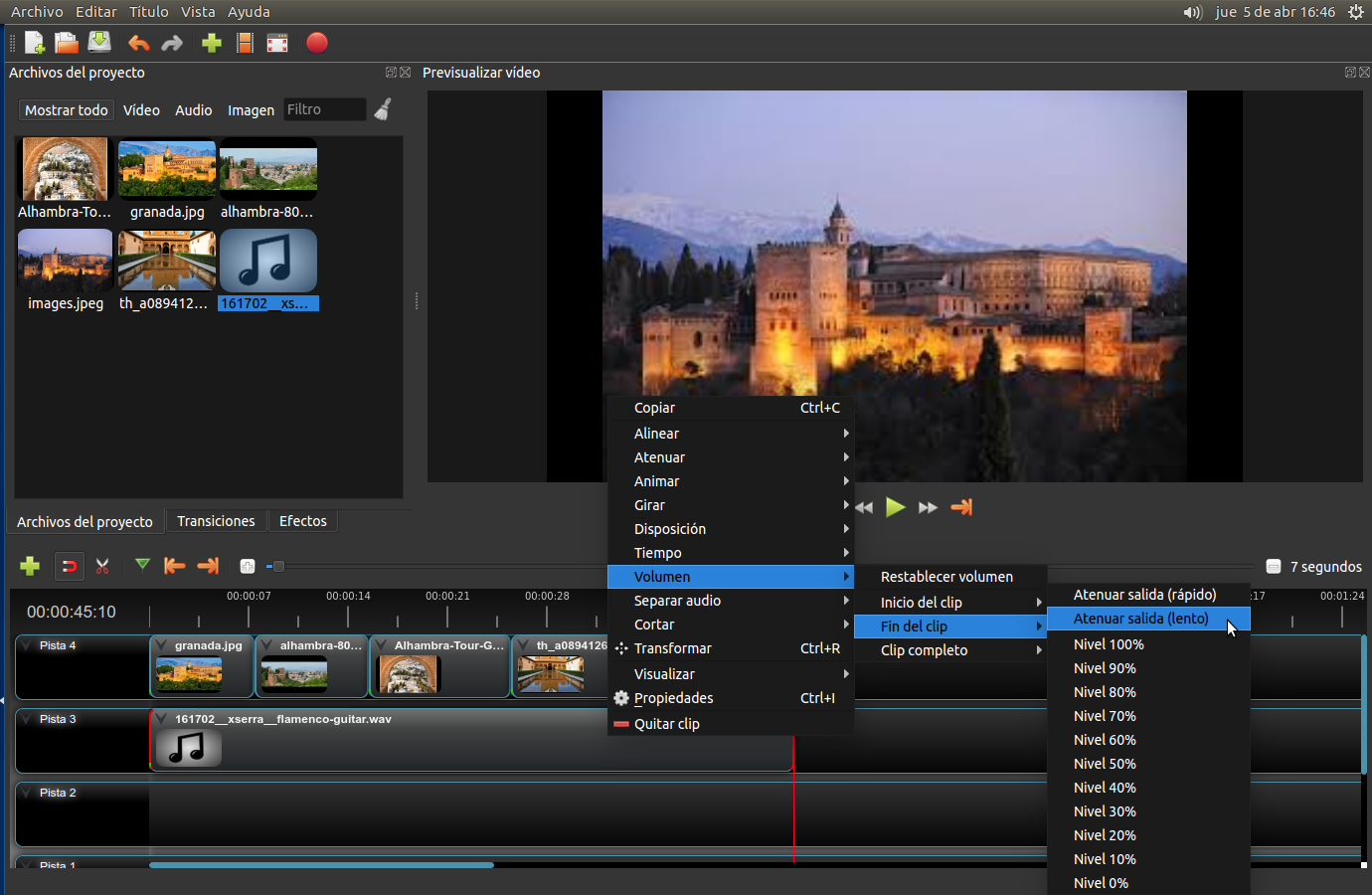Screen dimensions: 1372x895
Task: Toggle fullscreen from the main toolbar
Action: point(277,43)
